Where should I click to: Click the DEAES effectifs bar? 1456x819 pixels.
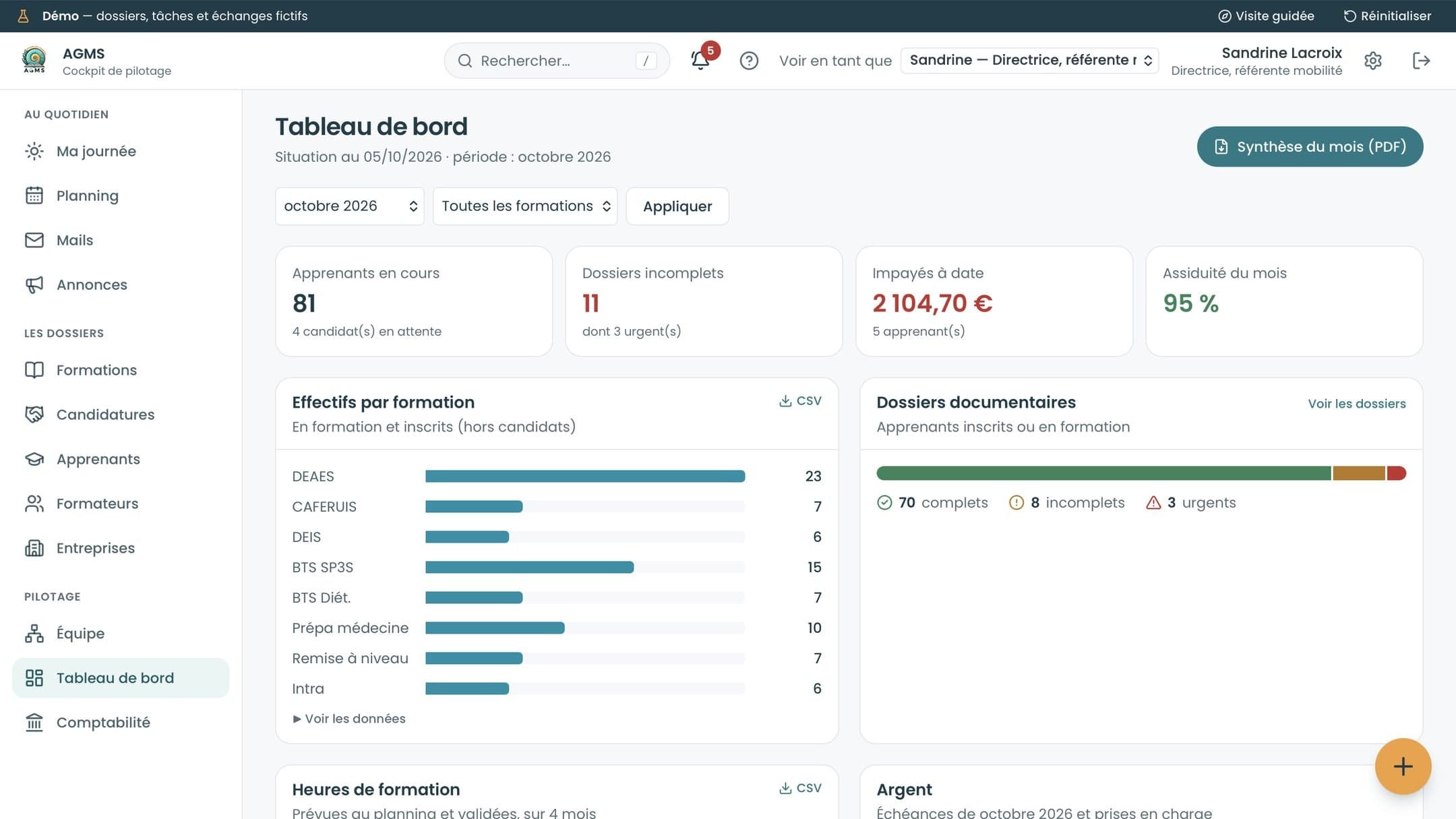click(585, 477)
